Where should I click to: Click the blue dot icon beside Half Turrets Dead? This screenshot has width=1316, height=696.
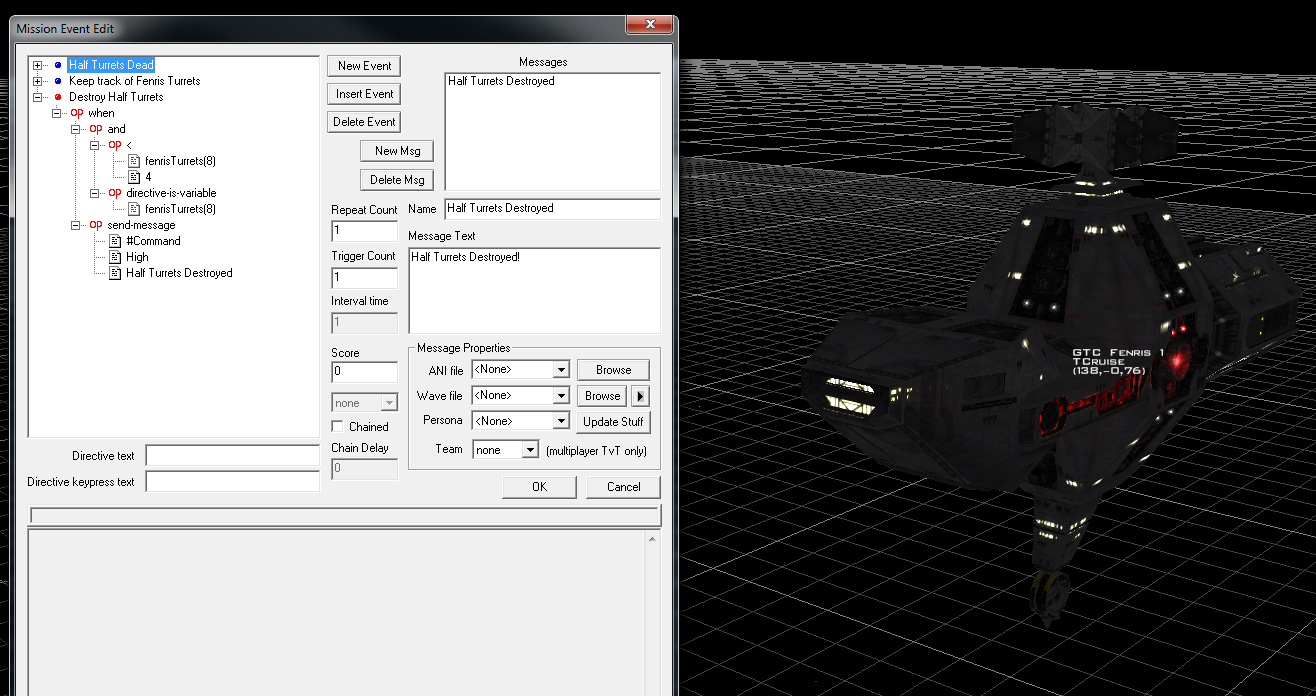coord(58,65)
